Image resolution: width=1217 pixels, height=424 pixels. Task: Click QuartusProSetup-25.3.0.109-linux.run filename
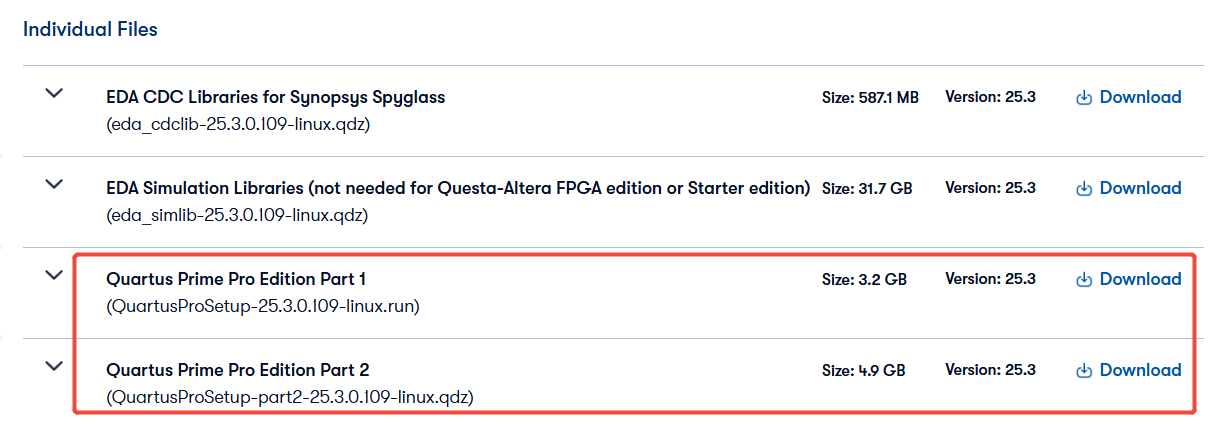[x=262, y=306]
